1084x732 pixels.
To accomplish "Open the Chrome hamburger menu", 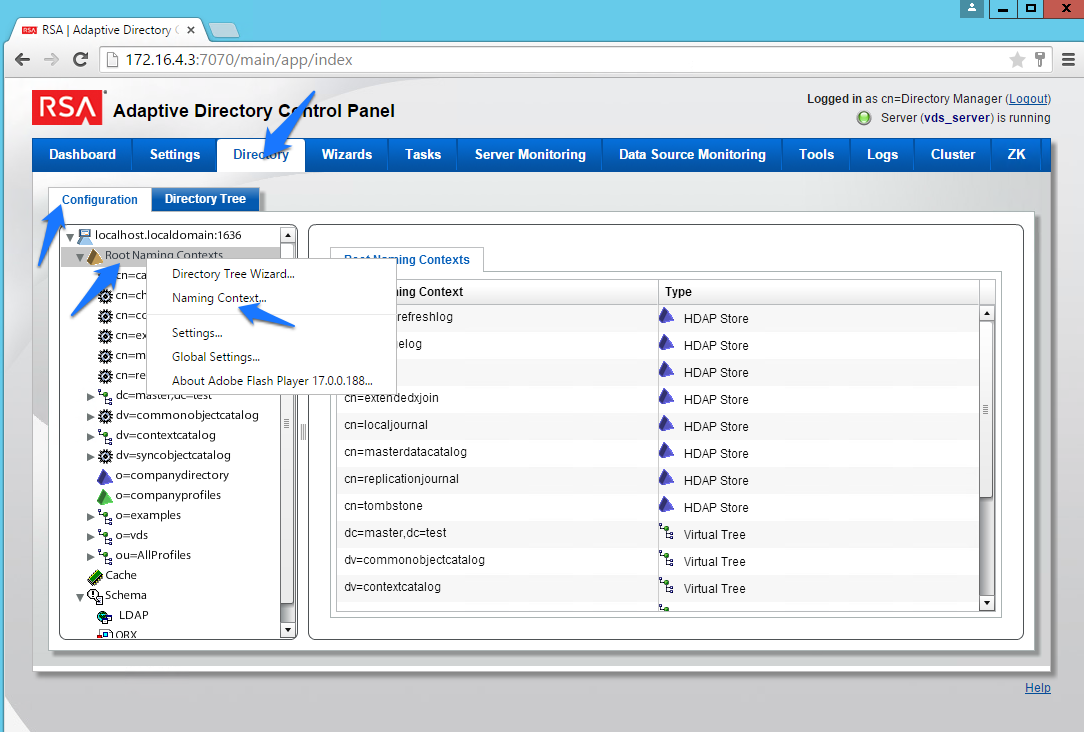I will (1068, 60).
